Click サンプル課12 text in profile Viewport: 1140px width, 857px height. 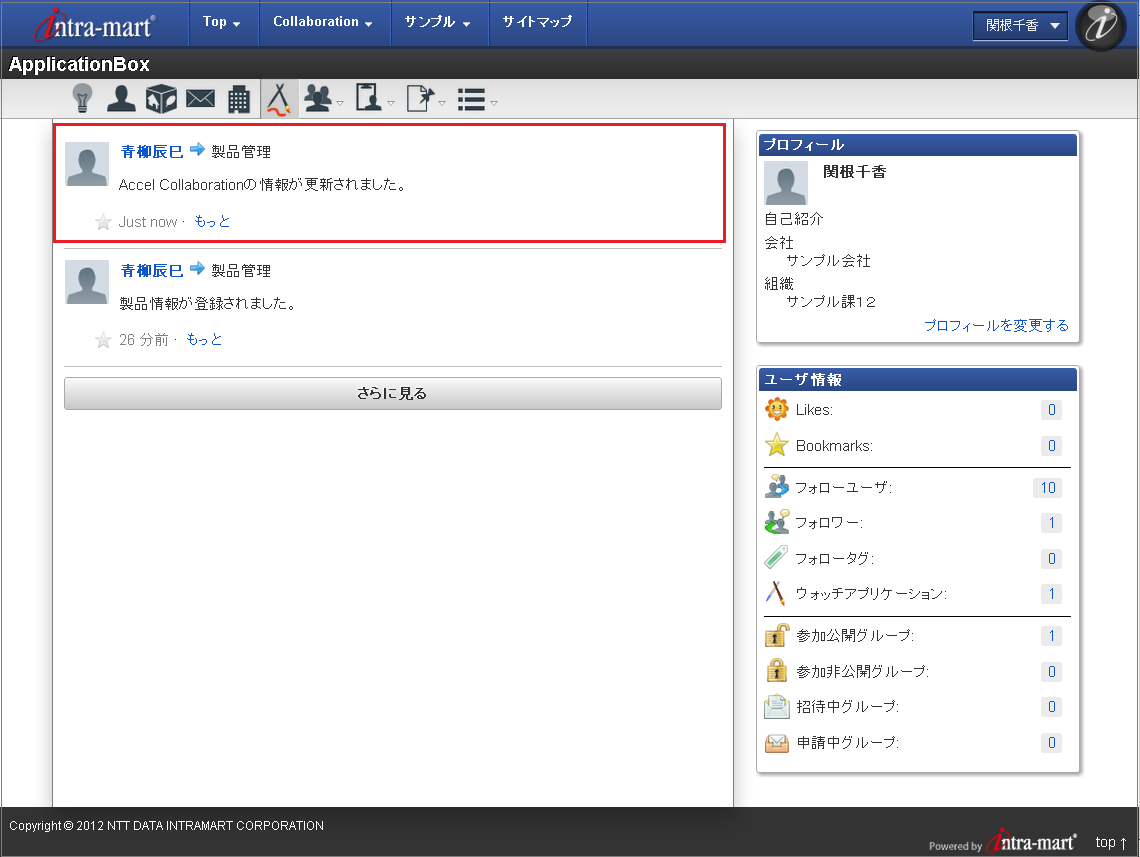(x=831, y=302)
